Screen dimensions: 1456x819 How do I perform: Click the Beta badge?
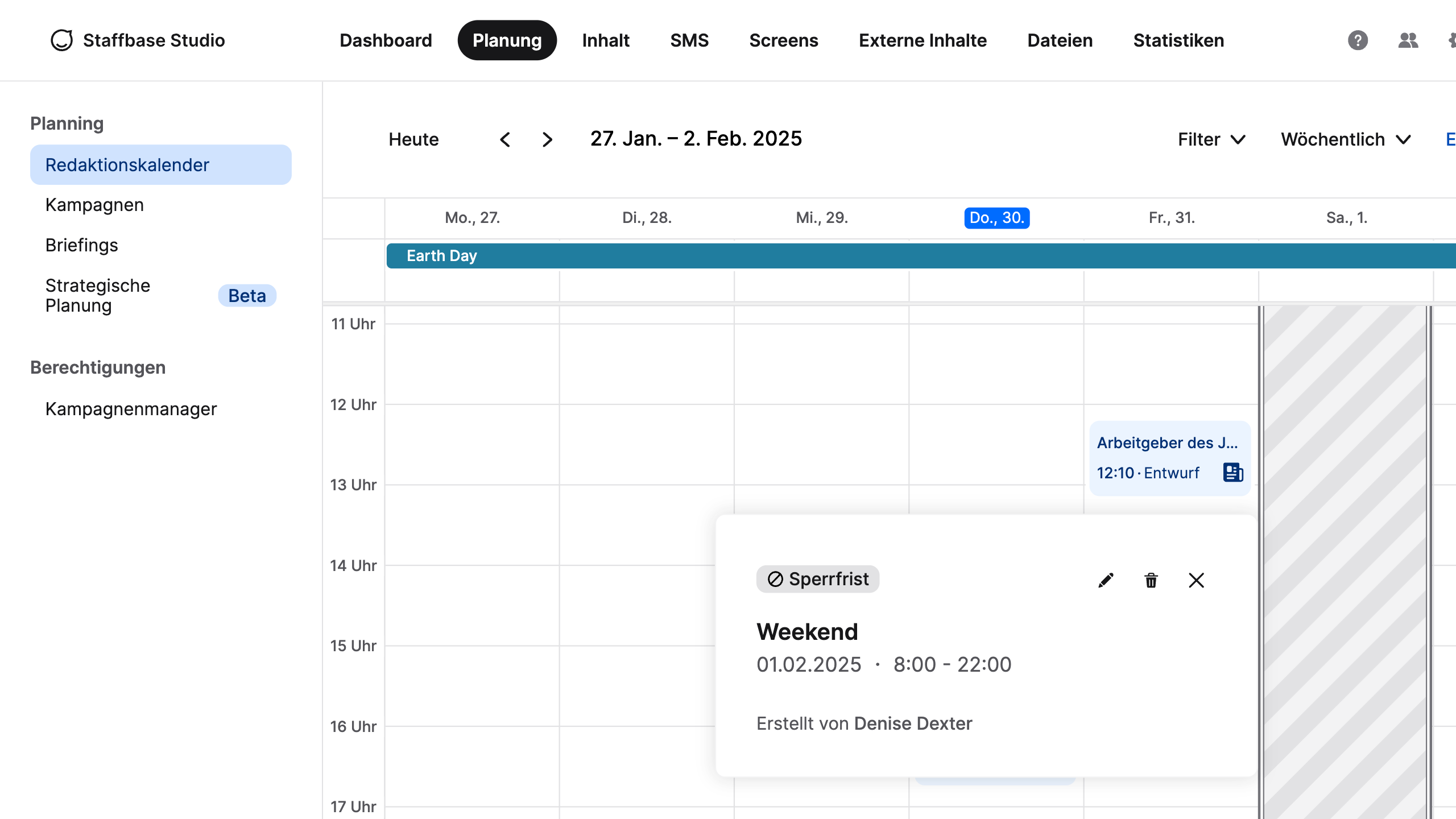(x=247, y=296)
